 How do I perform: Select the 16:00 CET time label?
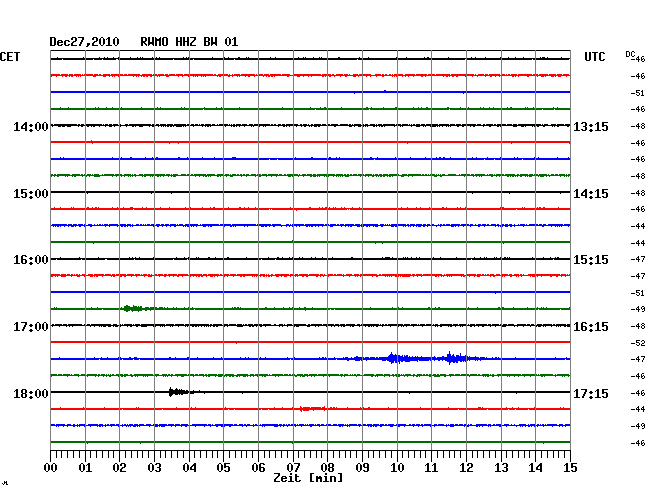31,260
